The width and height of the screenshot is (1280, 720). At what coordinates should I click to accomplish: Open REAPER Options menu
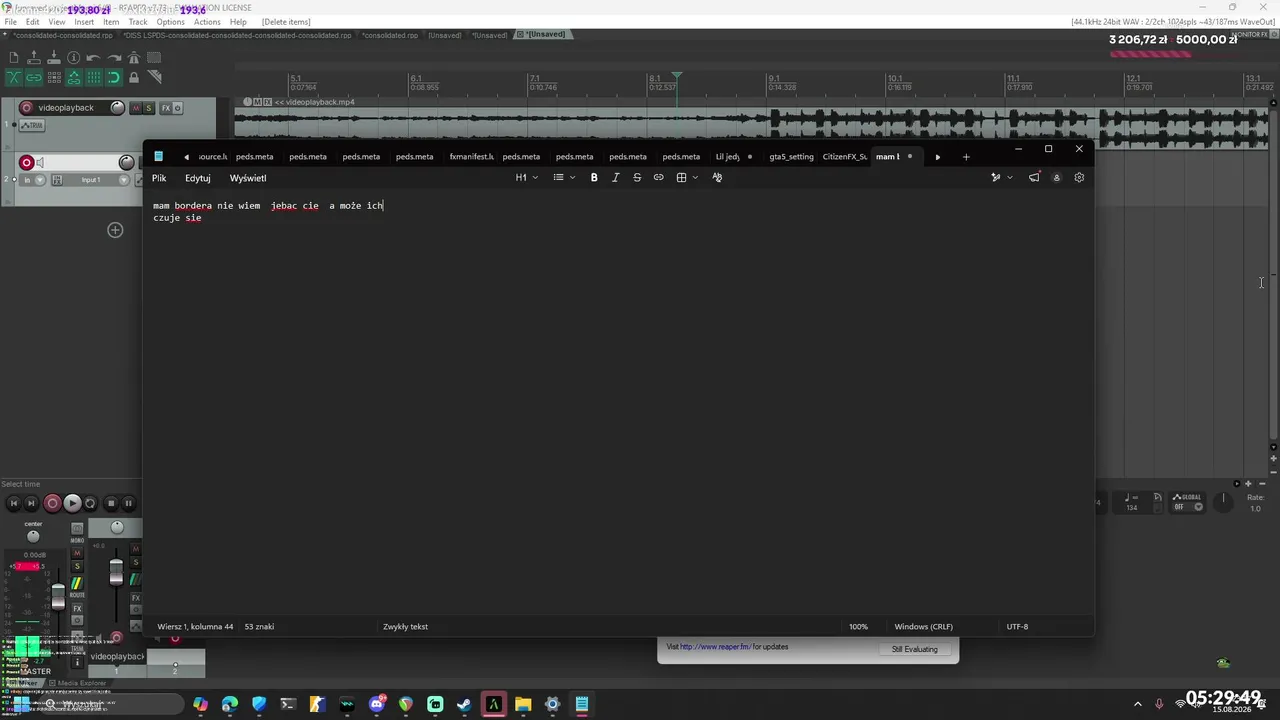pos(170,21)
